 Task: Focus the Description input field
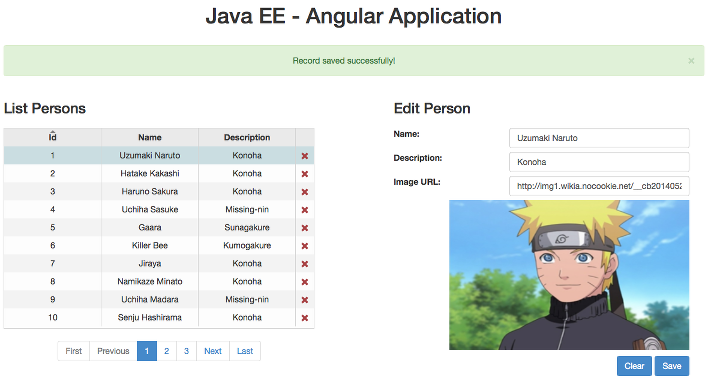599,162
